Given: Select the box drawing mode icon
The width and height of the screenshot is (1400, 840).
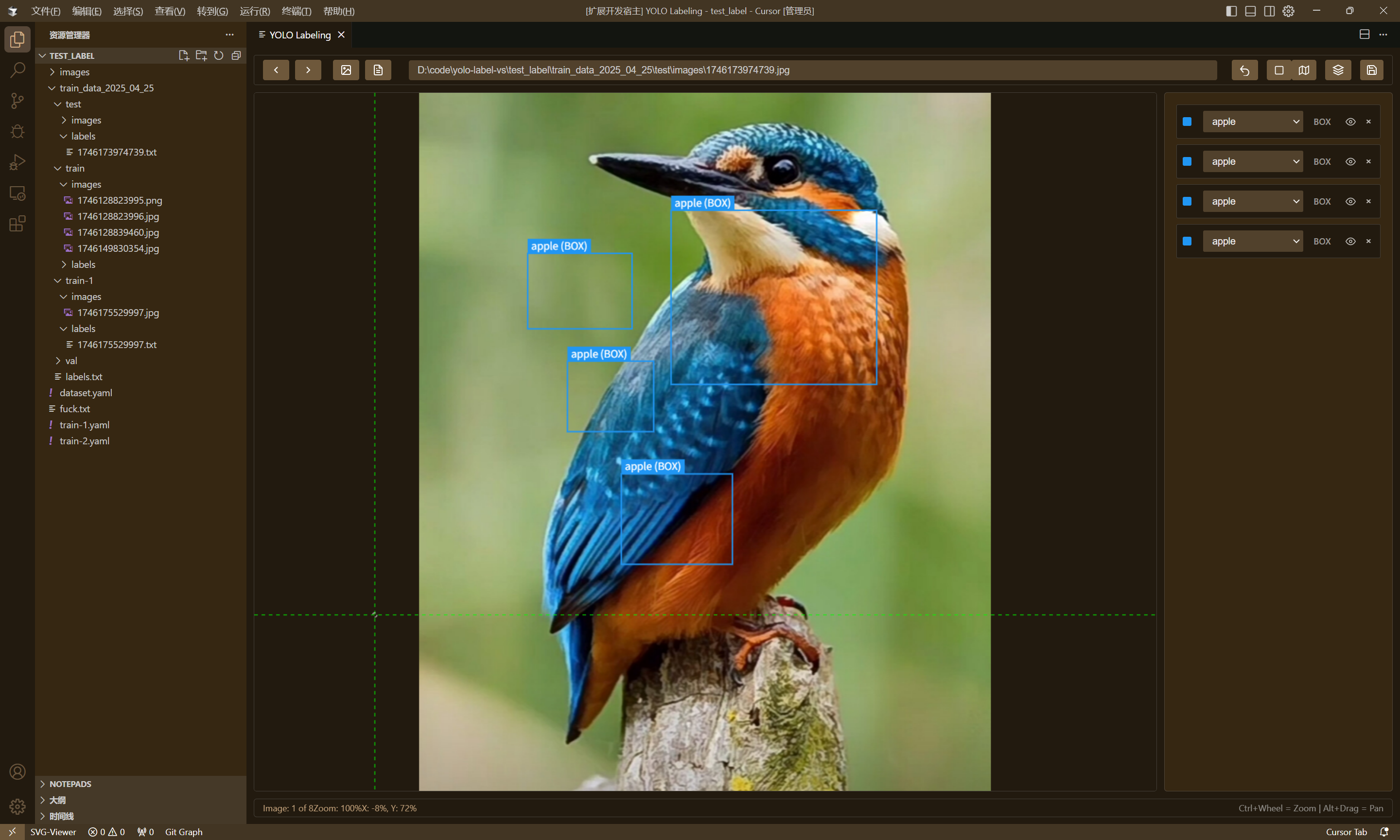Looking at the screenshot, I should pos(1278,70).
